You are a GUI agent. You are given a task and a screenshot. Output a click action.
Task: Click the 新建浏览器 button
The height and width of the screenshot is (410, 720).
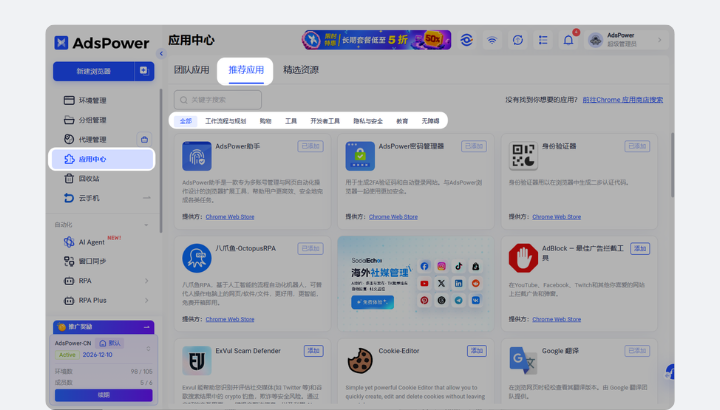click(94, 71)
